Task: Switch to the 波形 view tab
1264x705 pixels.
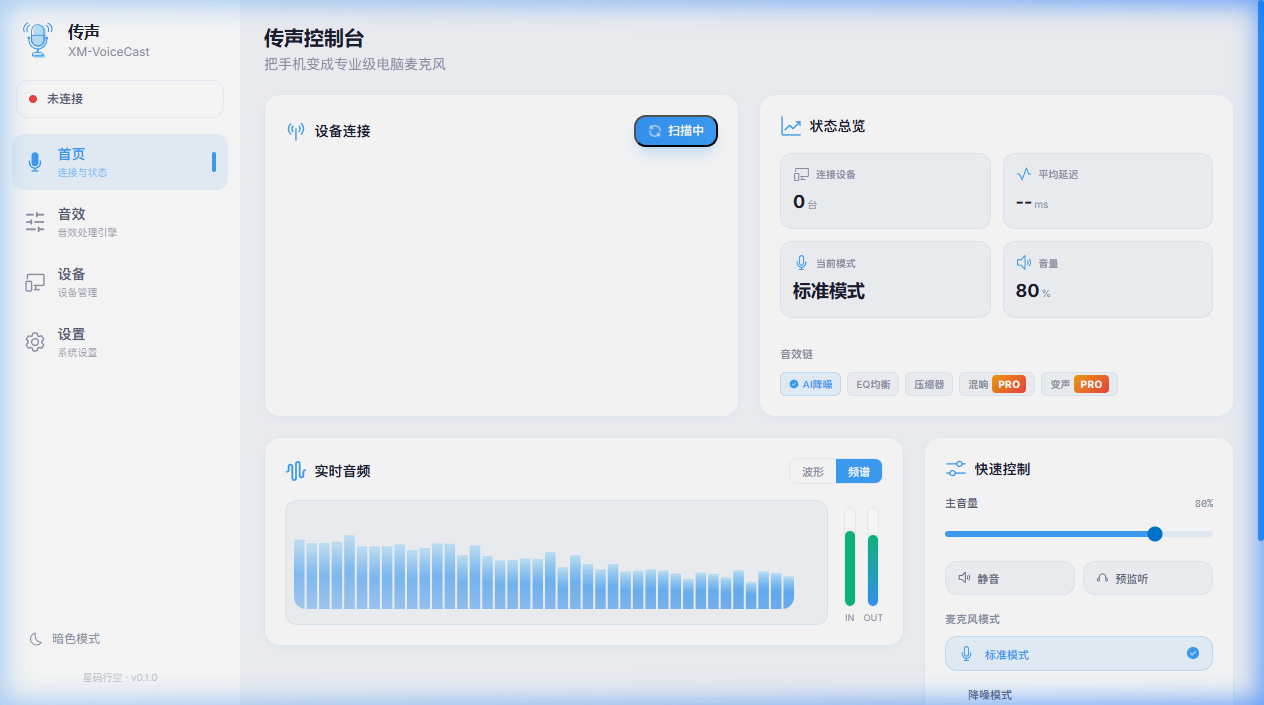Action: coord(813,471)
